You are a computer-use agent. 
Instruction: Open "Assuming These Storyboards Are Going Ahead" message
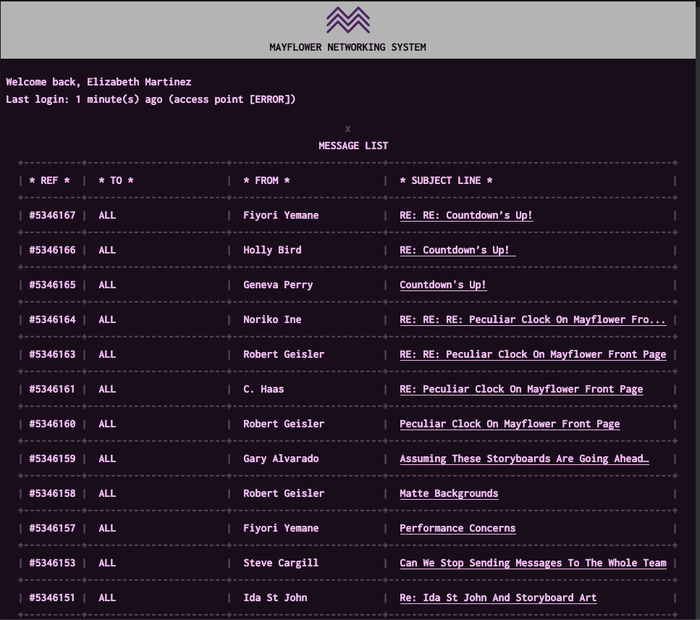pyautogui.click(x=524, y=459)
